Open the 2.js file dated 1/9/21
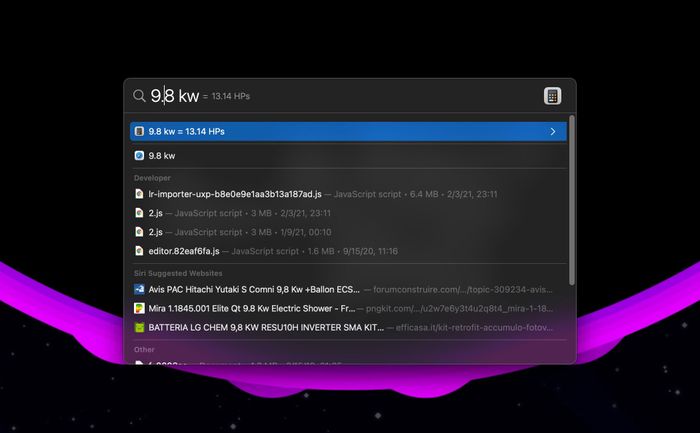 pyautogui.click(x=348, y=232)
